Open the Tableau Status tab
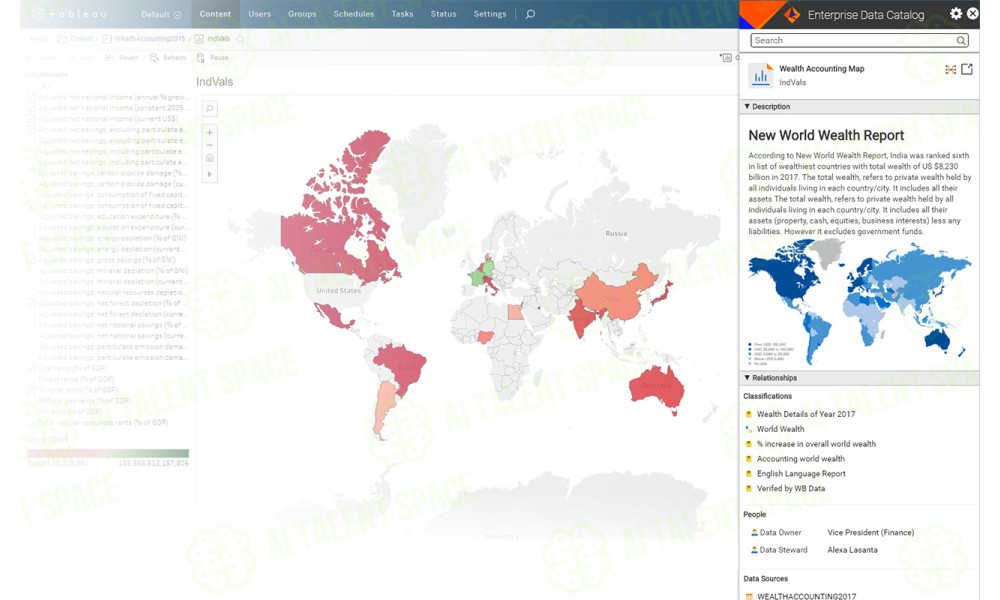Image resolution: width=1000 pixels, height=600 pixels. [x=443, y=14]
